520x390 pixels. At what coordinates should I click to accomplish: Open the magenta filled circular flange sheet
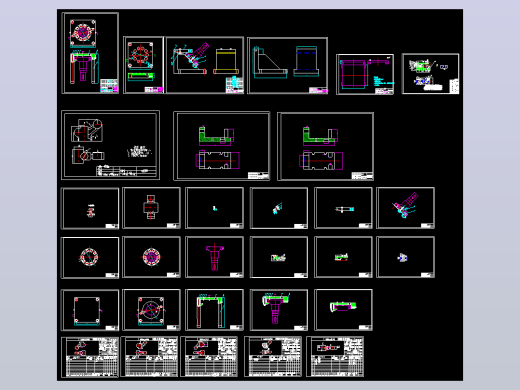tap(151, 257)
